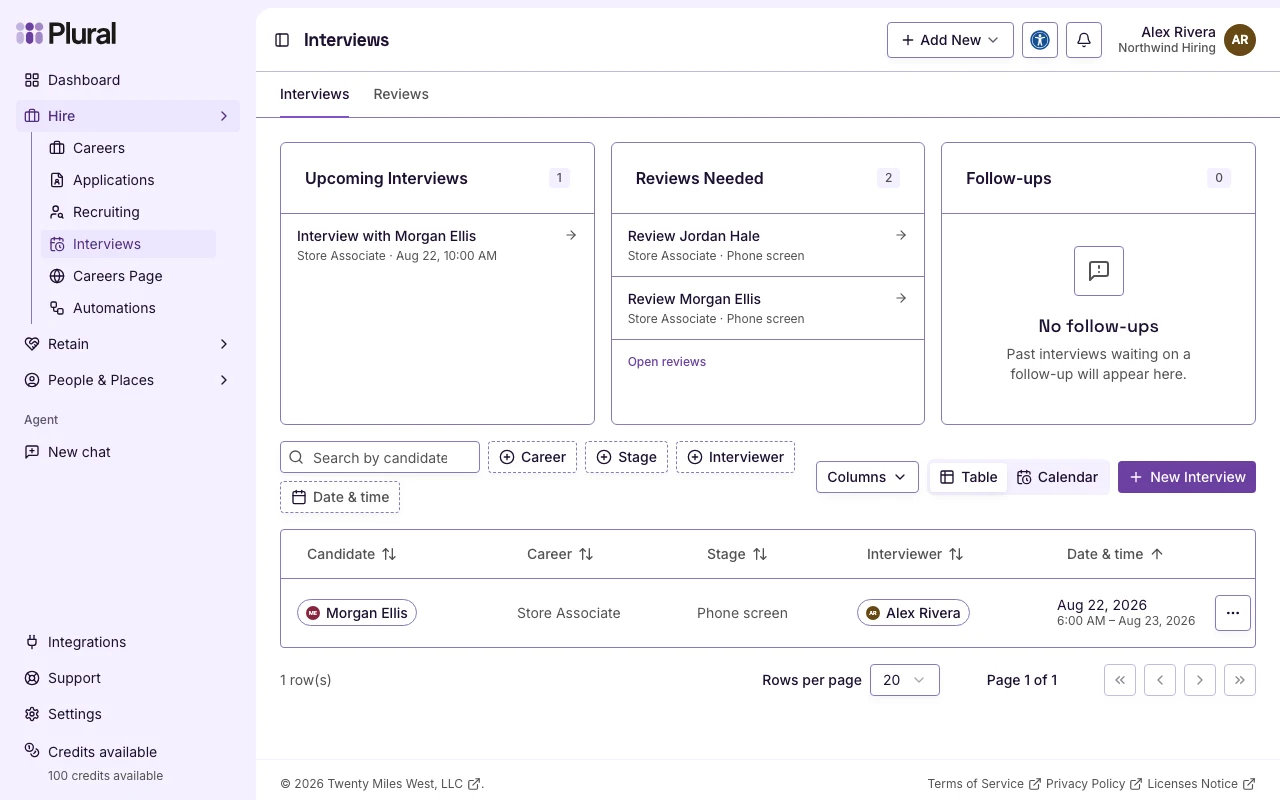
Task: Sort by Career column
Action: coord(560,554)
